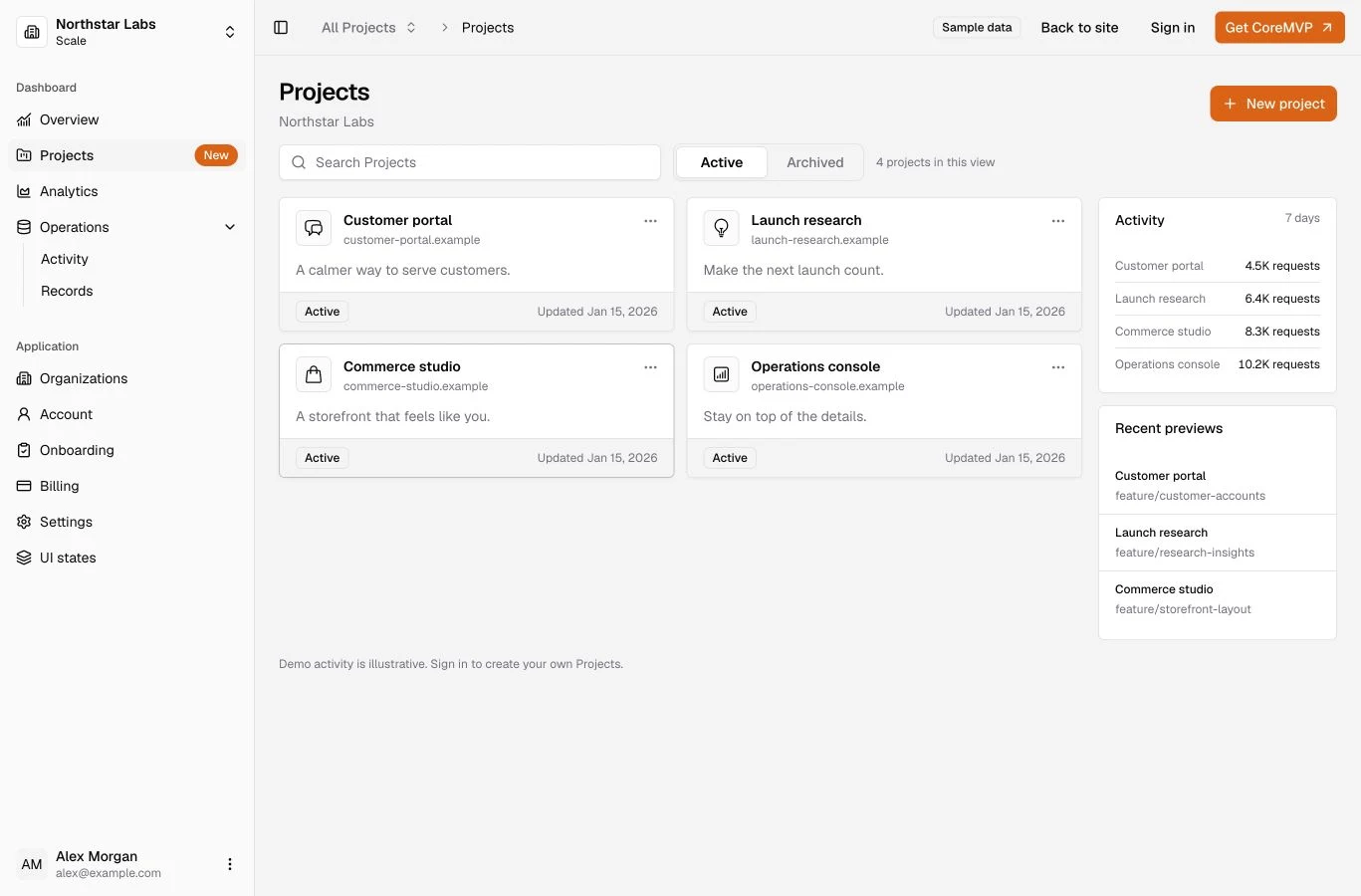Click the Settings gear icon in sidebar
Screen dimensions: 1361x896
point(24,522)
